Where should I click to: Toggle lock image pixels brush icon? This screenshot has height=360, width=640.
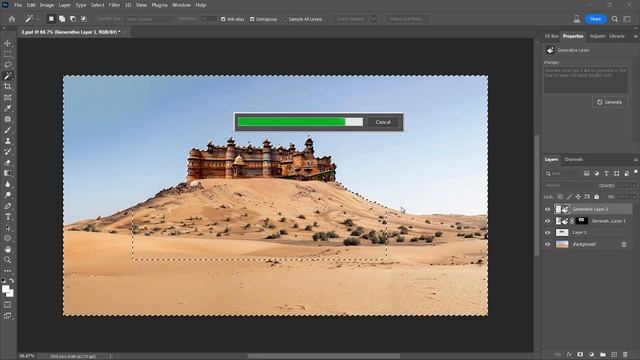(569, 197)
